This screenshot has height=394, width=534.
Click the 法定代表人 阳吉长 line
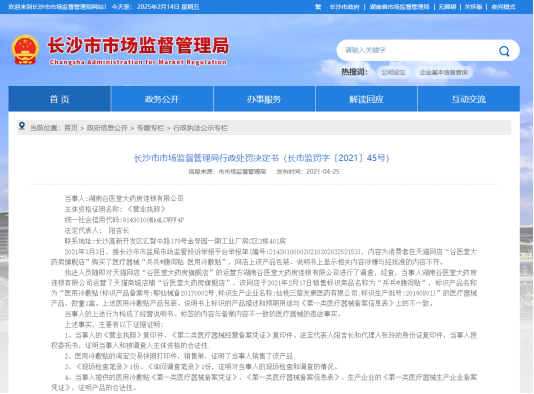coord(97,231)
